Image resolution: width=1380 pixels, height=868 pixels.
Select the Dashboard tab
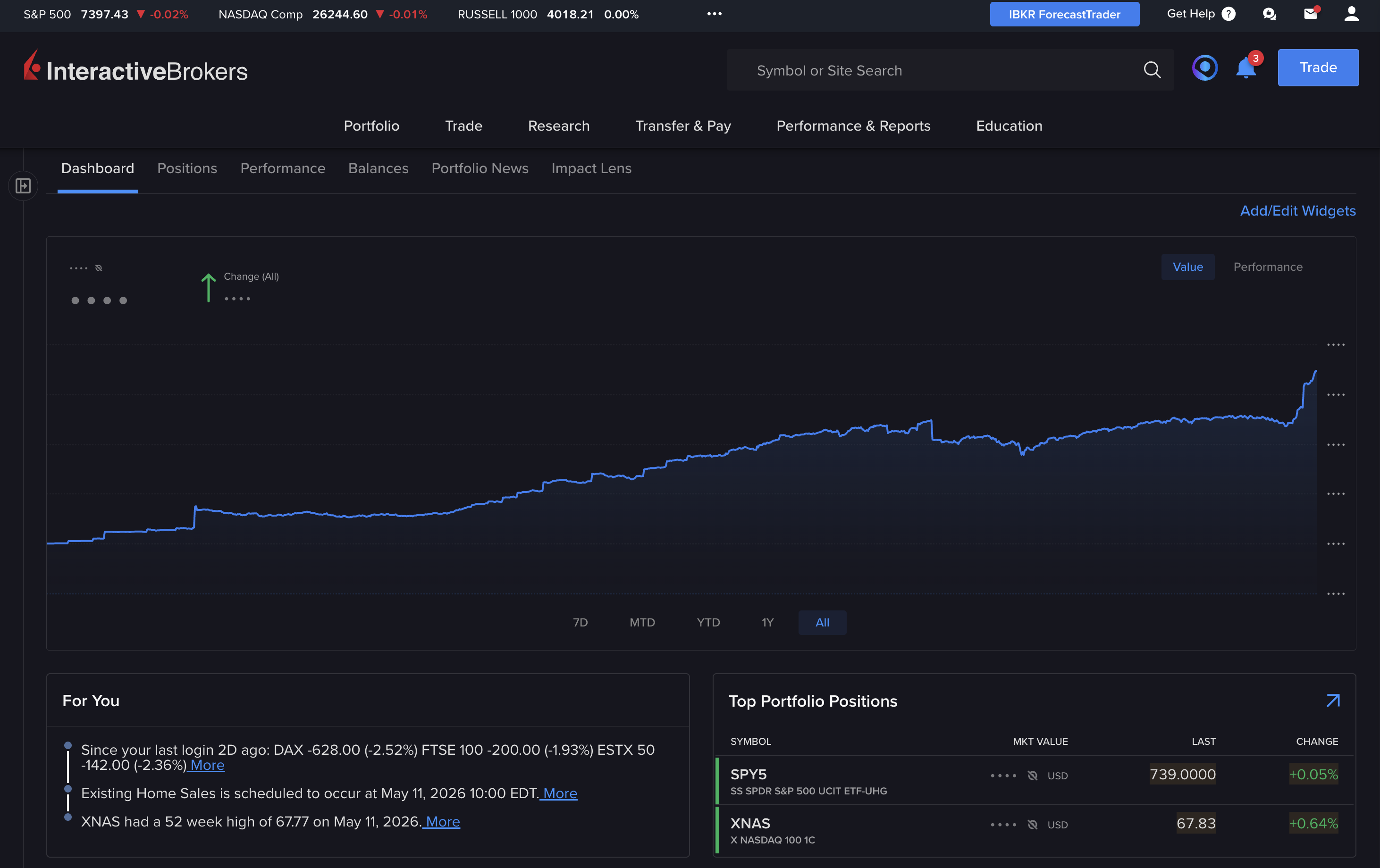tap(97, 168)
